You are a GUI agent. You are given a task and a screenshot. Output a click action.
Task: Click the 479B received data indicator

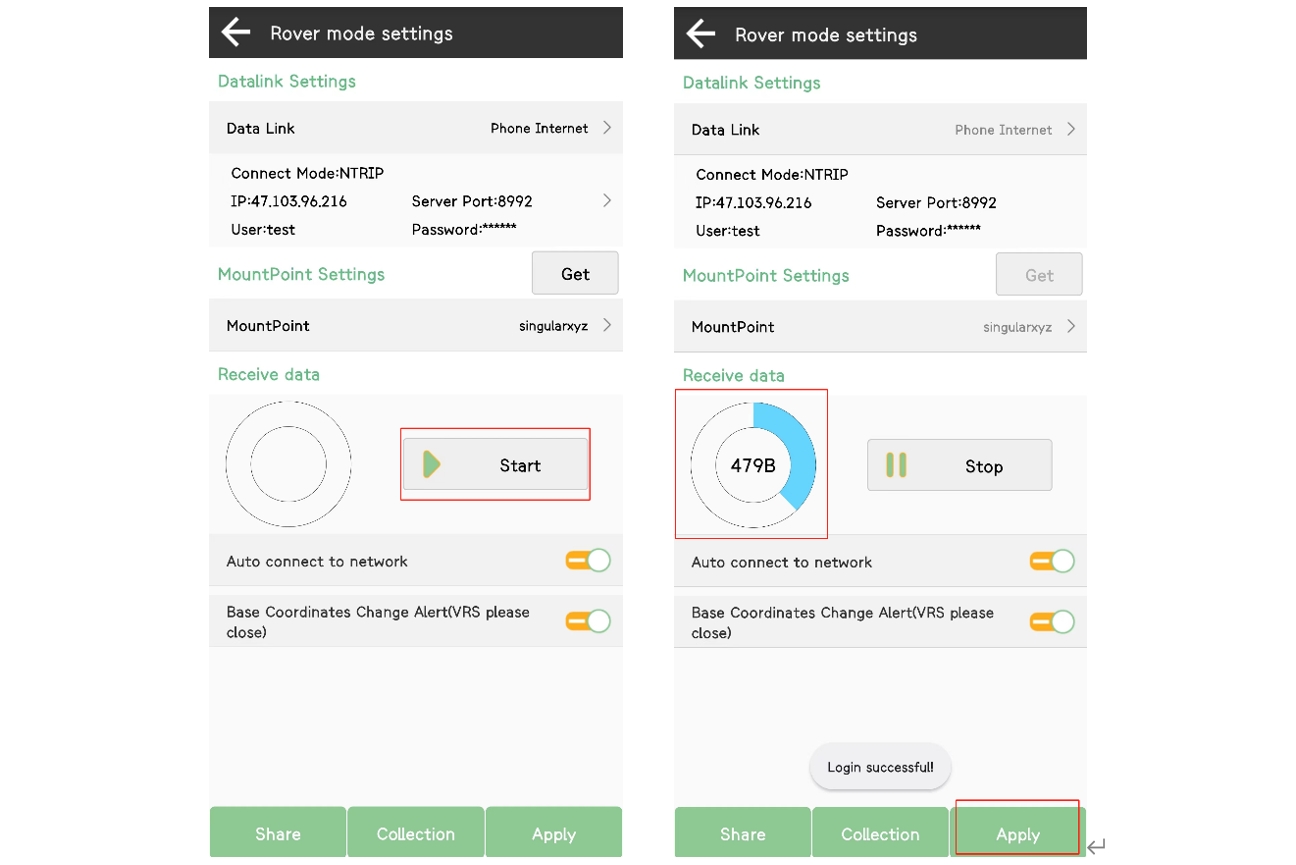753,465
